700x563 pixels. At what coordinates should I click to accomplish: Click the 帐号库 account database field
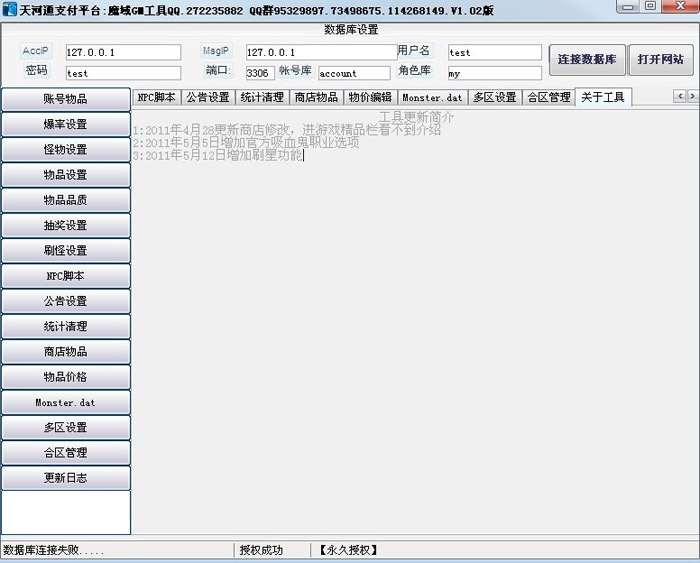354,73
